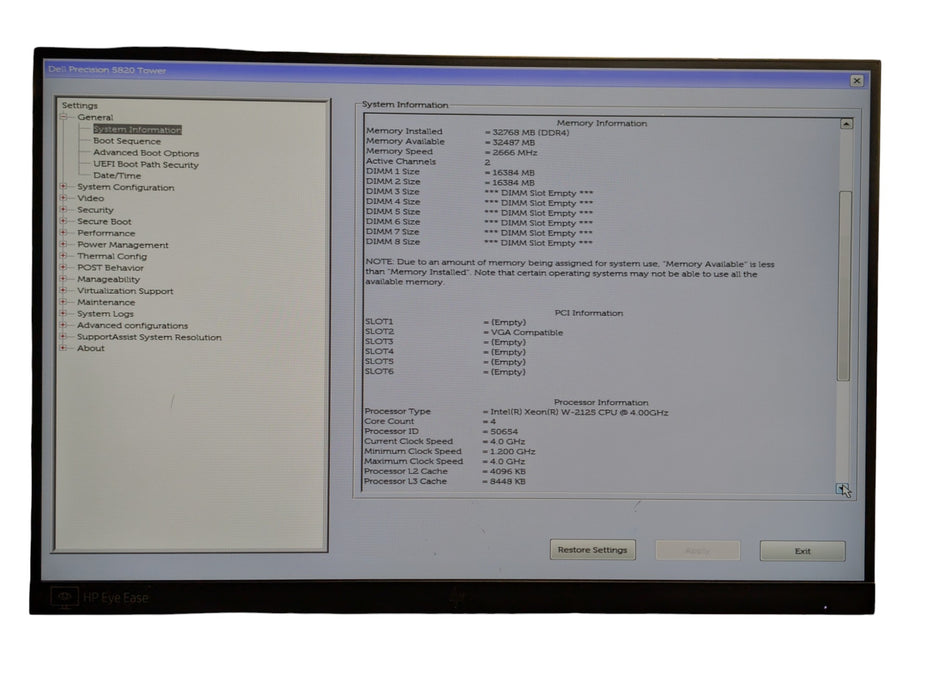Select UEFI Boot Path Security
930x700 pixels.
click(x=146, y=164)
